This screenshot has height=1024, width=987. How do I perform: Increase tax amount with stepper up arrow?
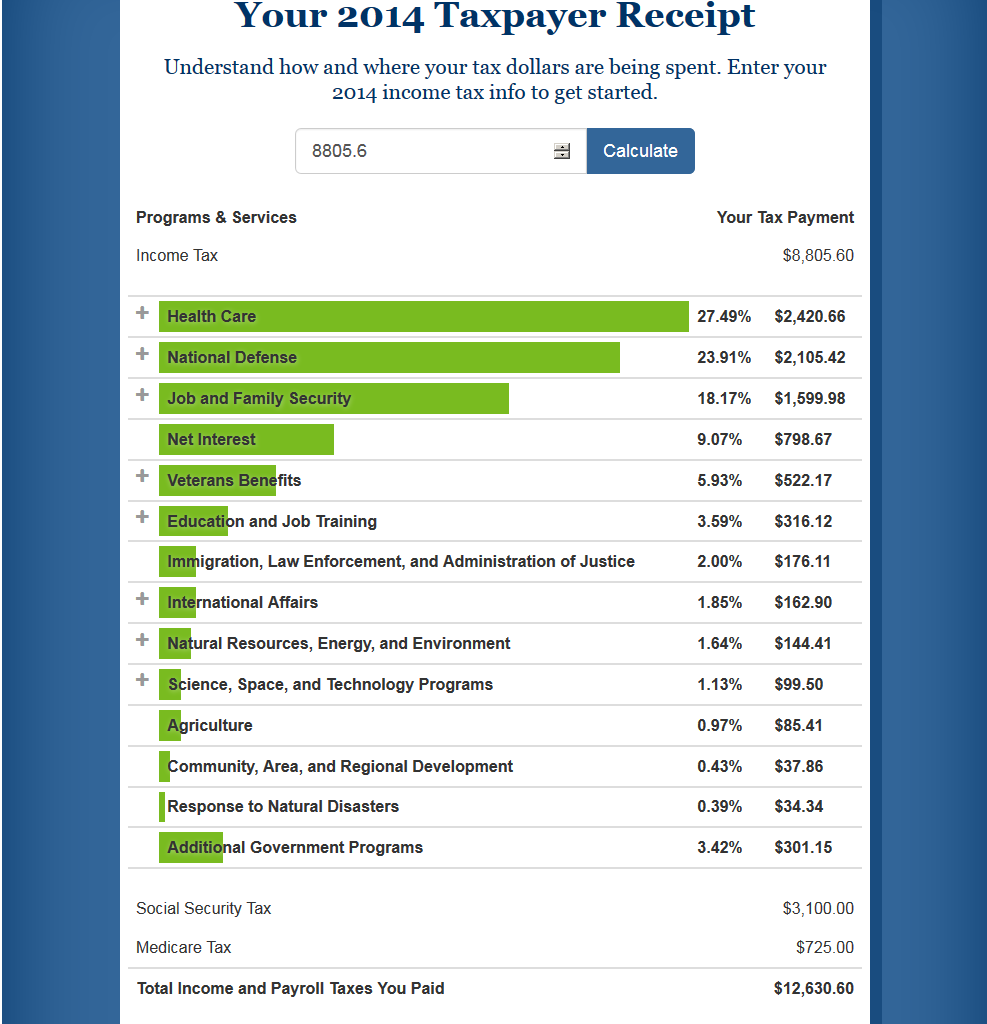(562, 147)
